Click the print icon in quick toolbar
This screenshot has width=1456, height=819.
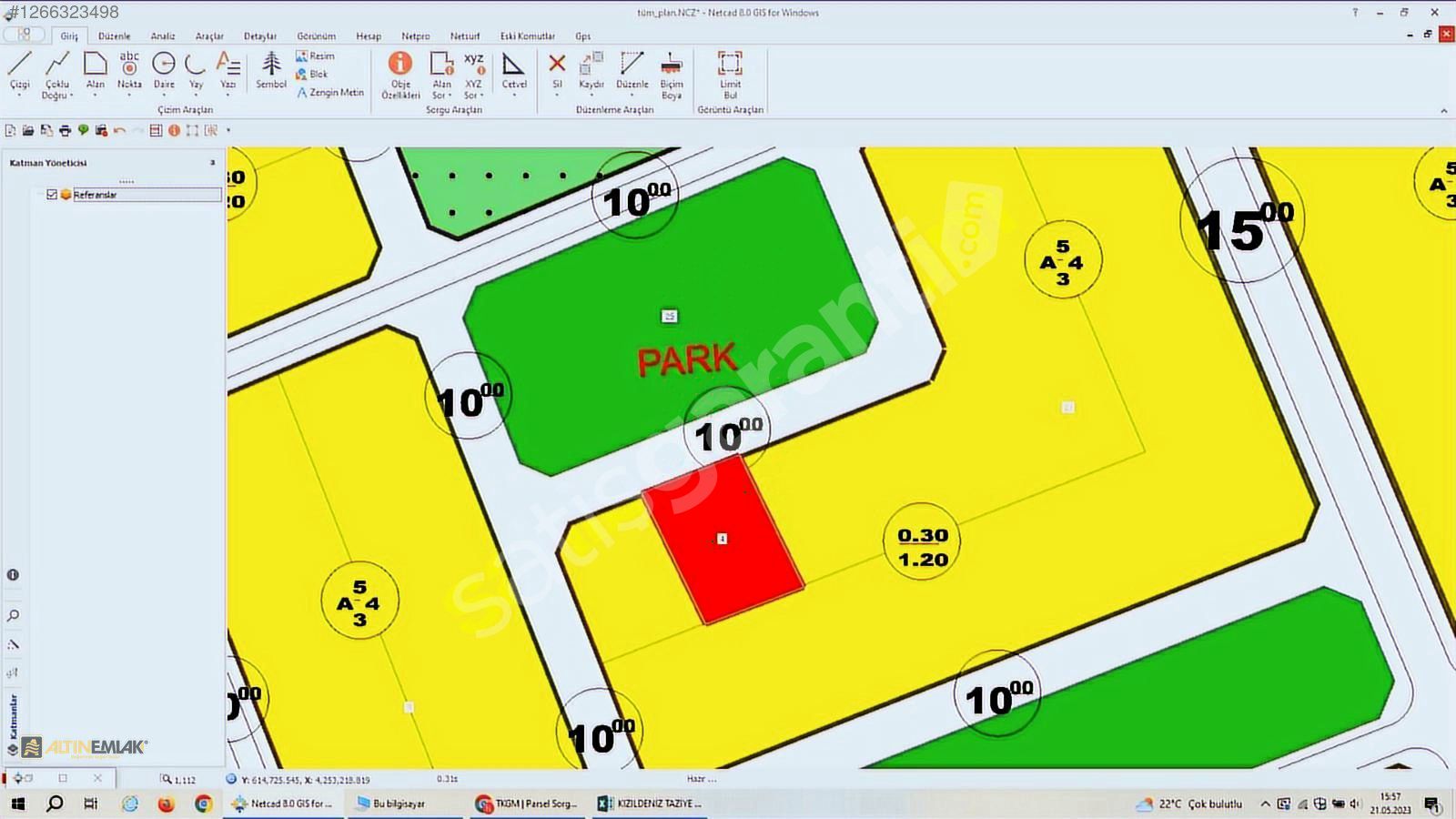pyautogui.click(x=65, y=131)
